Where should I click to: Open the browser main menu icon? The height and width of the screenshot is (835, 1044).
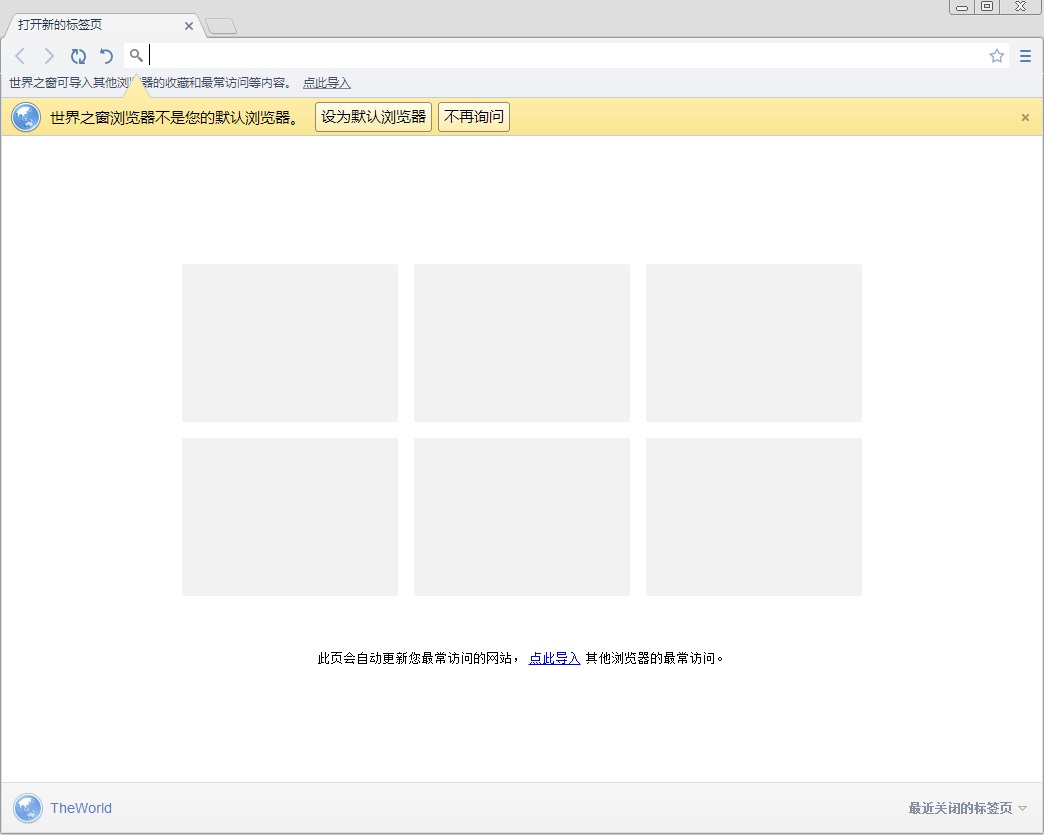click(1025, 56)
